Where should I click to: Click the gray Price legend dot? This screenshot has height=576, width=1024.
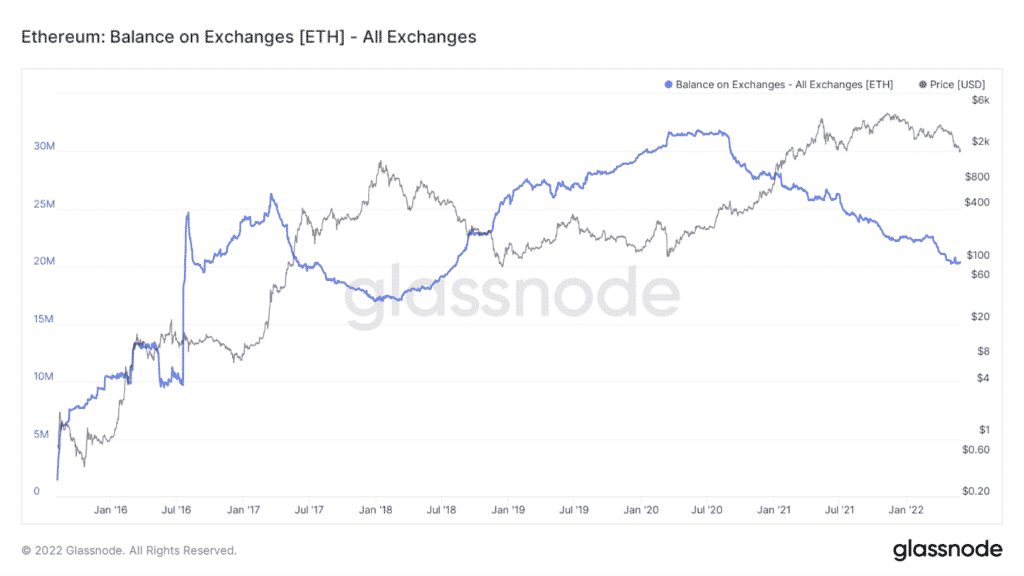click(922, 84)
